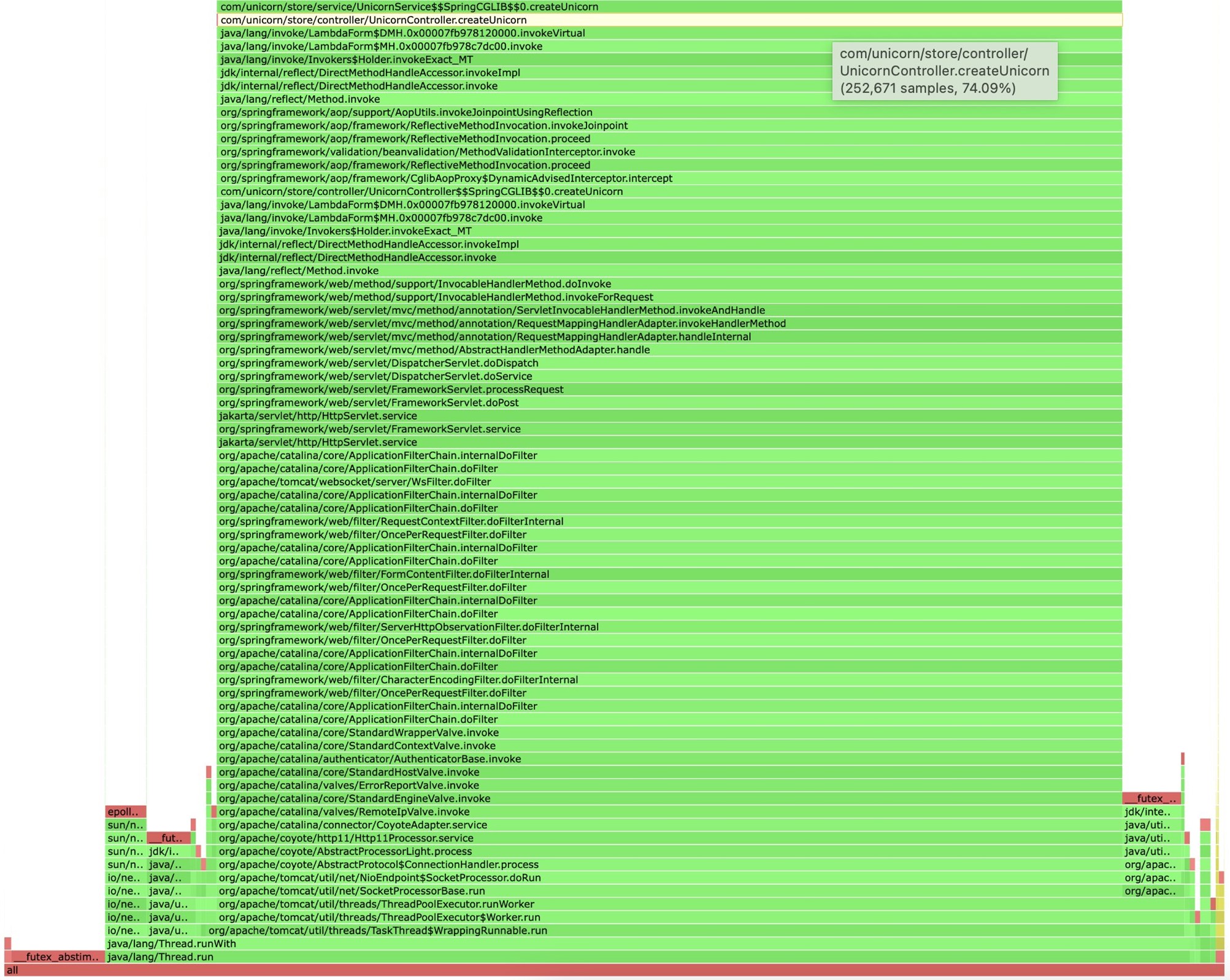Select UnicornService$$SpringCGLIB$$0.createUnicorn frame
This screenshot has width=1230, height=980.
coord(669,7)
